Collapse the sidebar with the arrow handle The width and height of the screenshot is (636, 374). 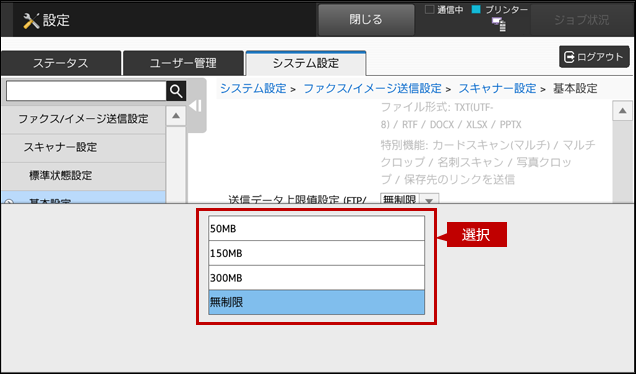[196, 106]
